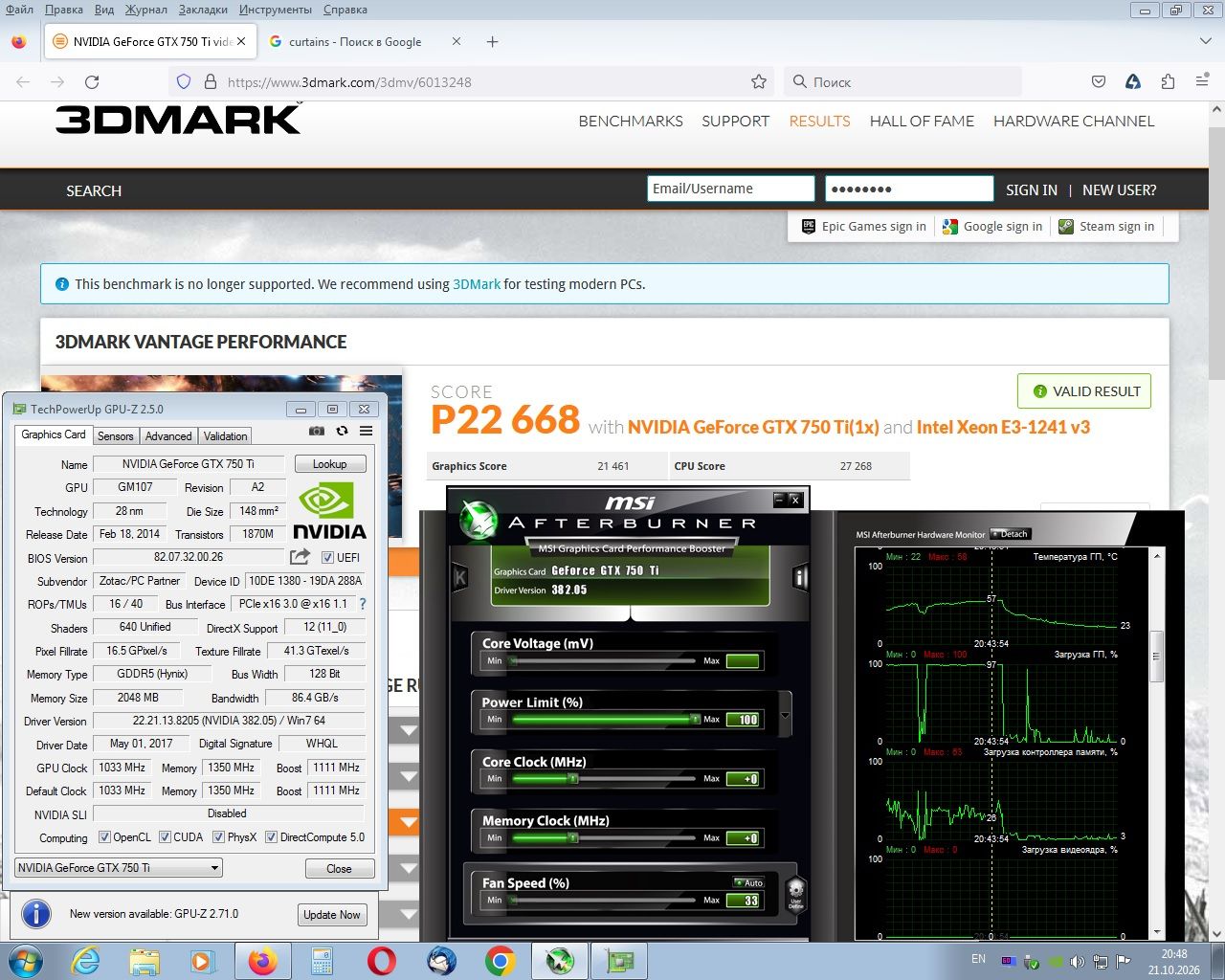Open a new Firefox tab with plus
The image size is (1225, 980).
pyautogui.click(x=492, y=42)
